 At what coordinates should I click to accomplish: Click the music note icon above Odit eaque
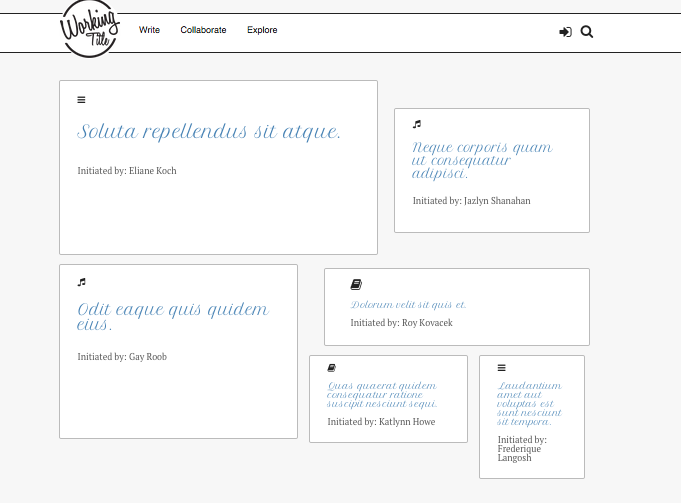pyautogui.click(x=82, y=282)
